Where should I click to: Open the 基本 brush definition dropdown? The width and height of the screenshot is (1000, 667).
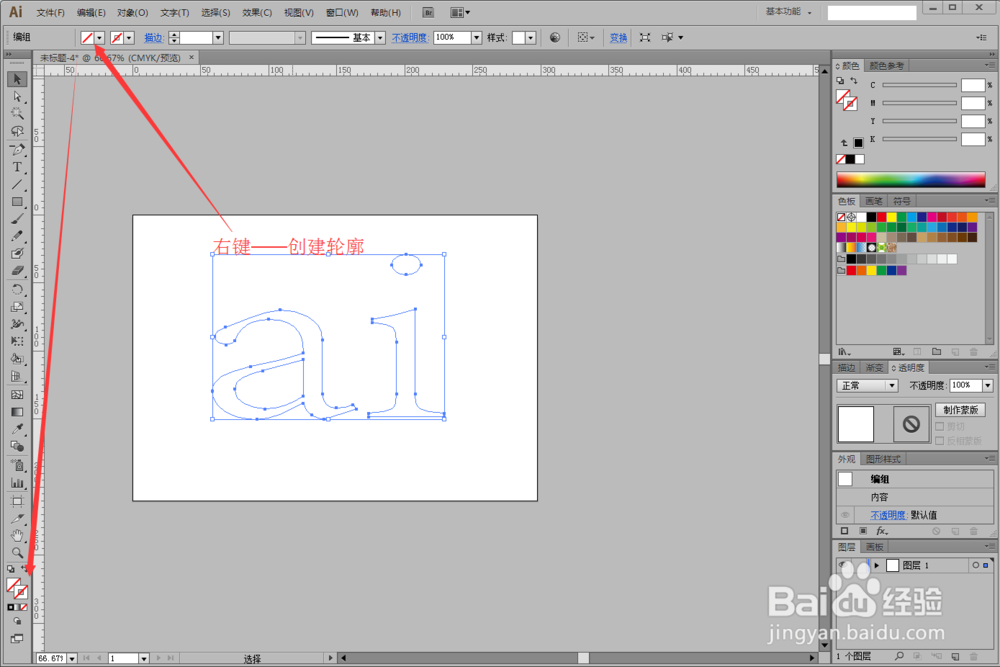tap(380, 38)
